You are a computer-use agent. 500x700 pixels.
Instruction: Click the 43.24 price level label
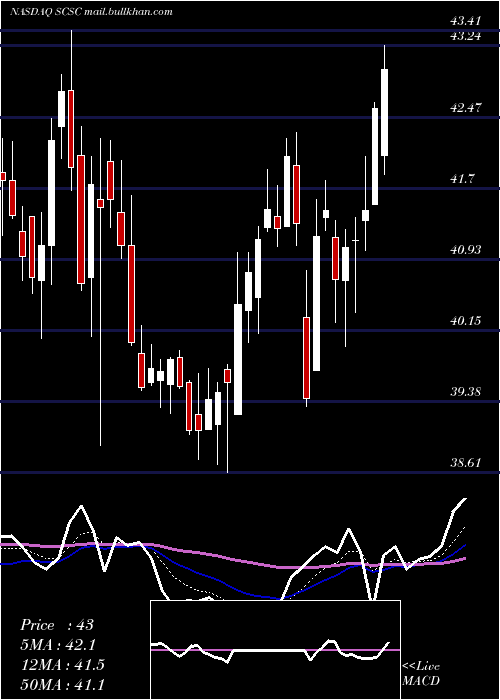[466, 36]
